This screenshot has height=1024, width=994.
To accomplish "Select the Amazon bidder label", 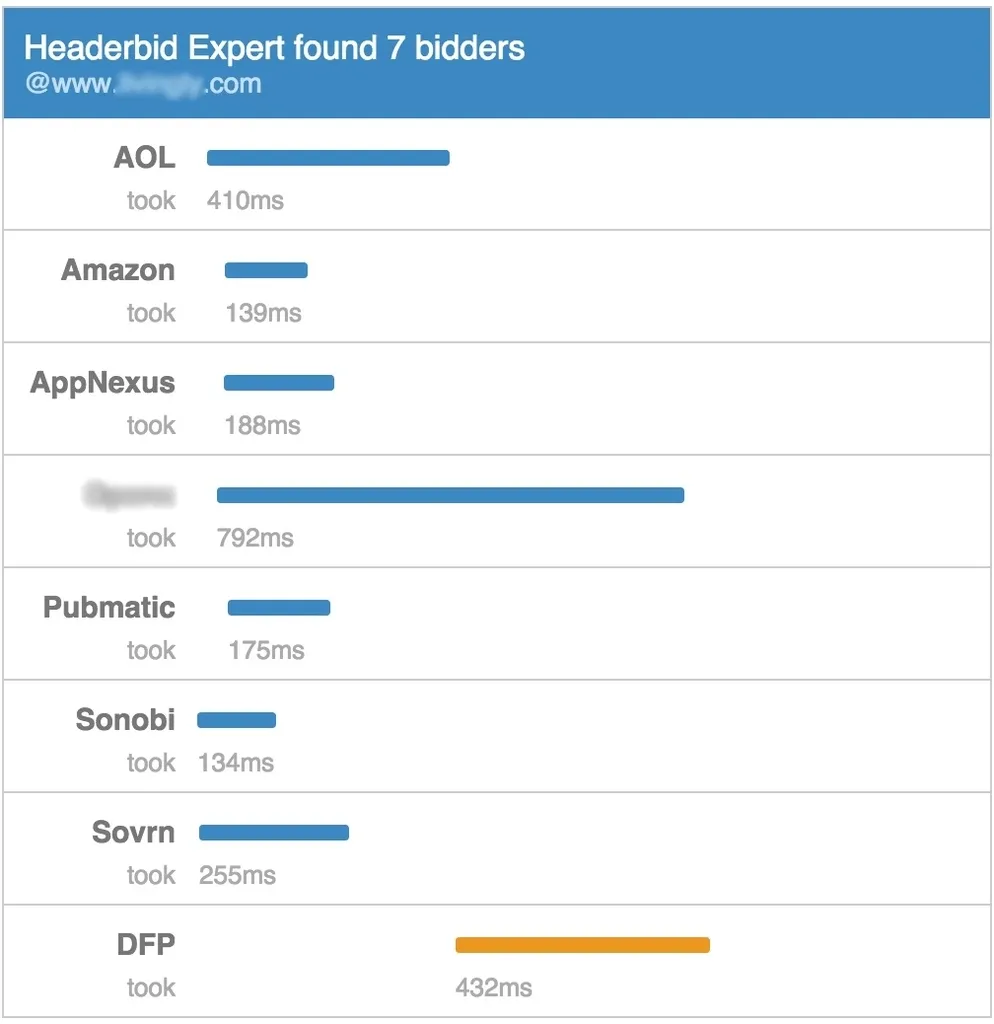I will point(118,270).
